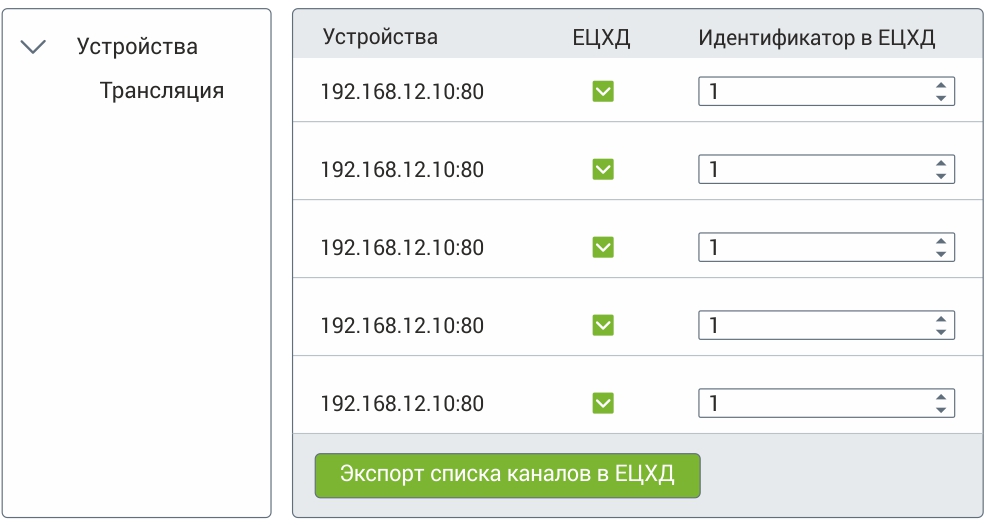Viewport: 987px width, 525px height.
Task: Increase identifier up arrow in fourth row
Action: tap(940, 319)
